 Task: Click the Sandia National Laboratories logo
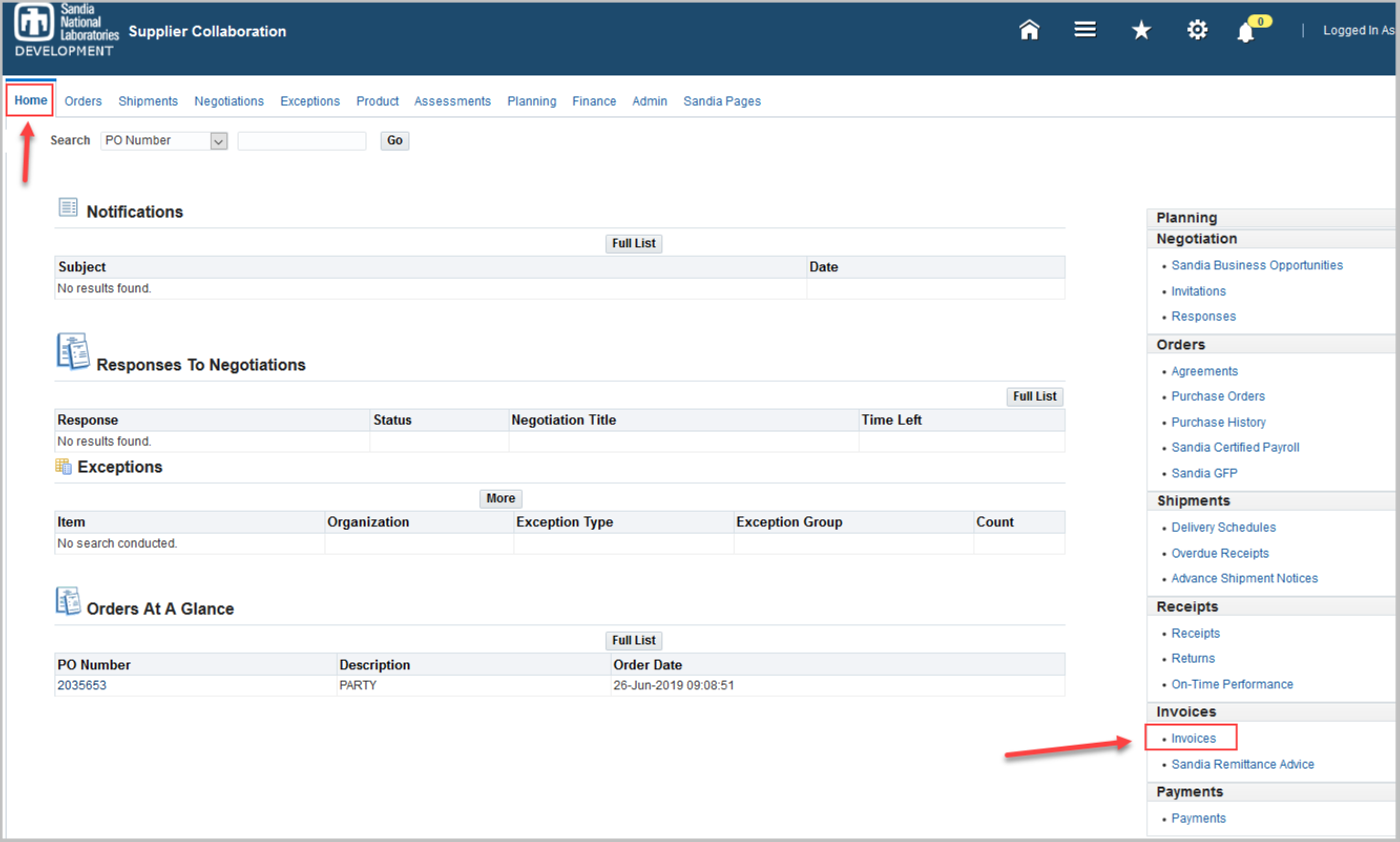33,21
